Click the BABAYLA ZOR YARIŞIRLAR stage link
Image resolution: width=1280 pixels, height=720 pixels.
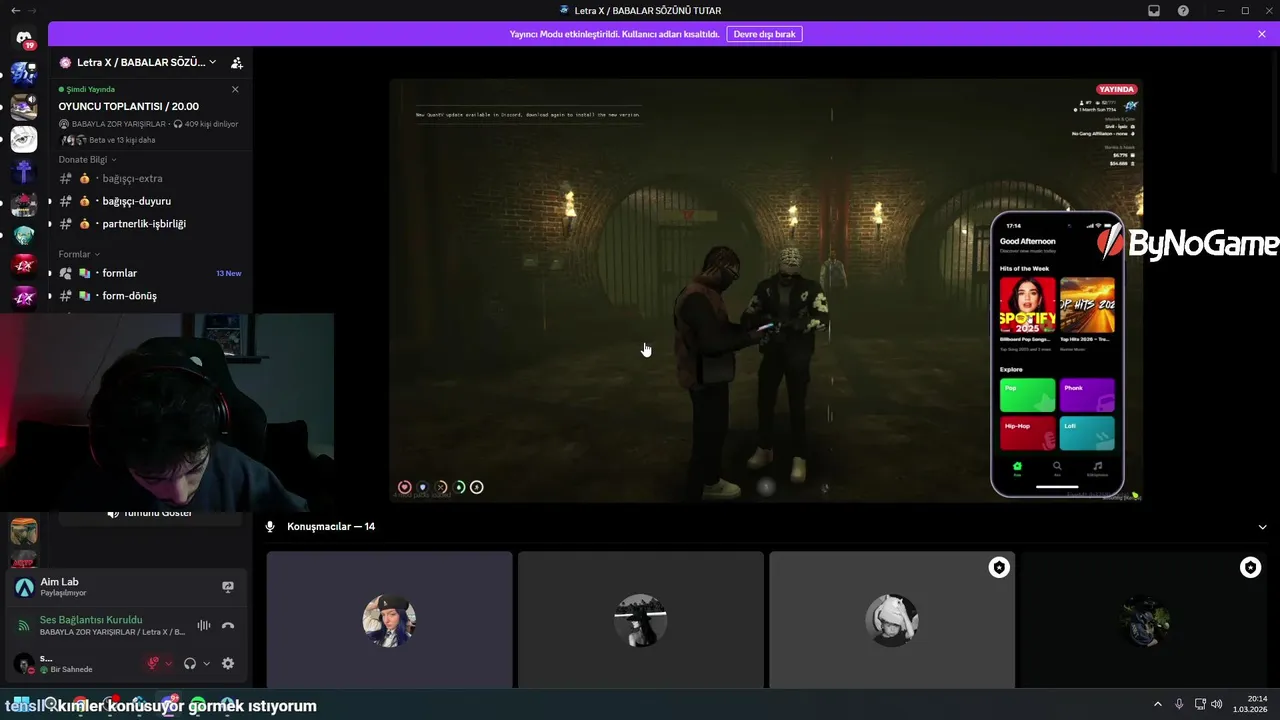pos(119,124)
